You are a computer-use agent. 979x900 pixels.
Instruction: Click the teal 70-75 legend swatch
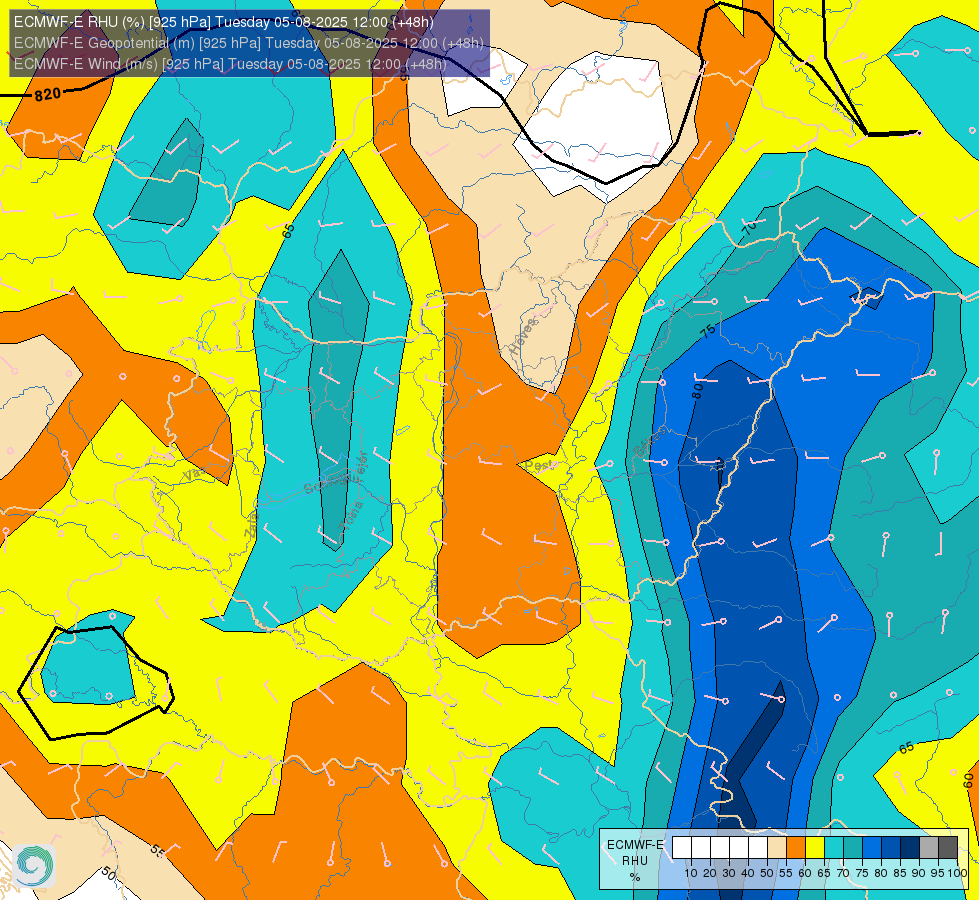click(853, 848)
